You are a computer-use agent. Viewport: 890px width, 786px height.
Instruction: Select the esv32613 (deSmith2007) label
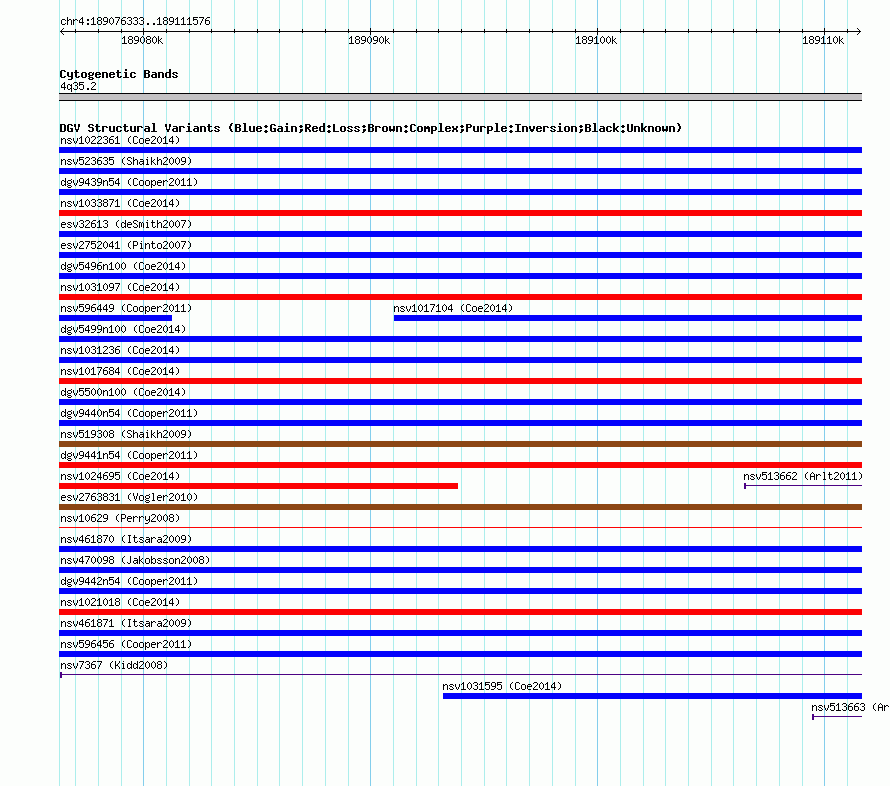[126, 224]
